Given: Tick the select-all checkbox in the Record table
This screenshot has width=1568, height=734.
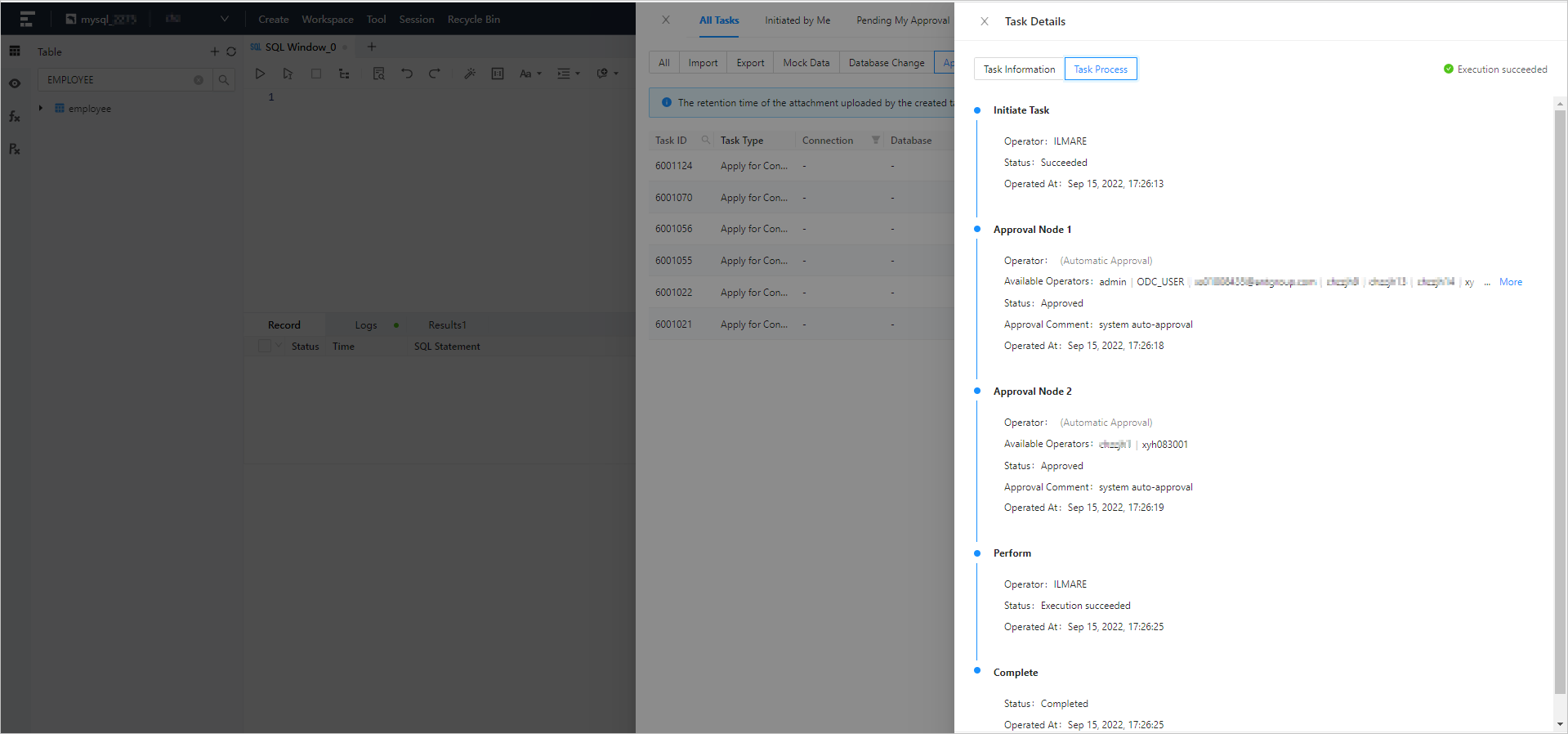Looking at the screenshot, I should pyautogui.click(x=264, y=347).
